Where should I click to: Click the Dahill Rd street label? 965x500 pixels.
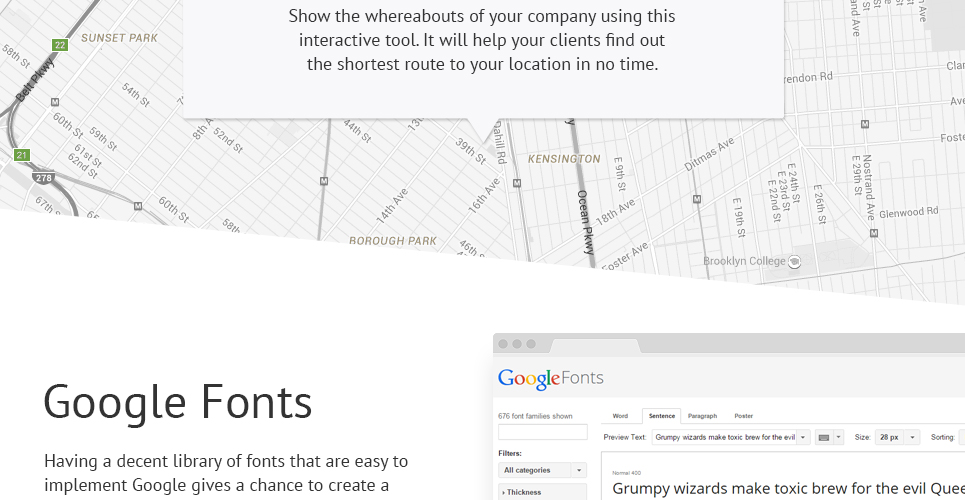click(x=500, y=144)
